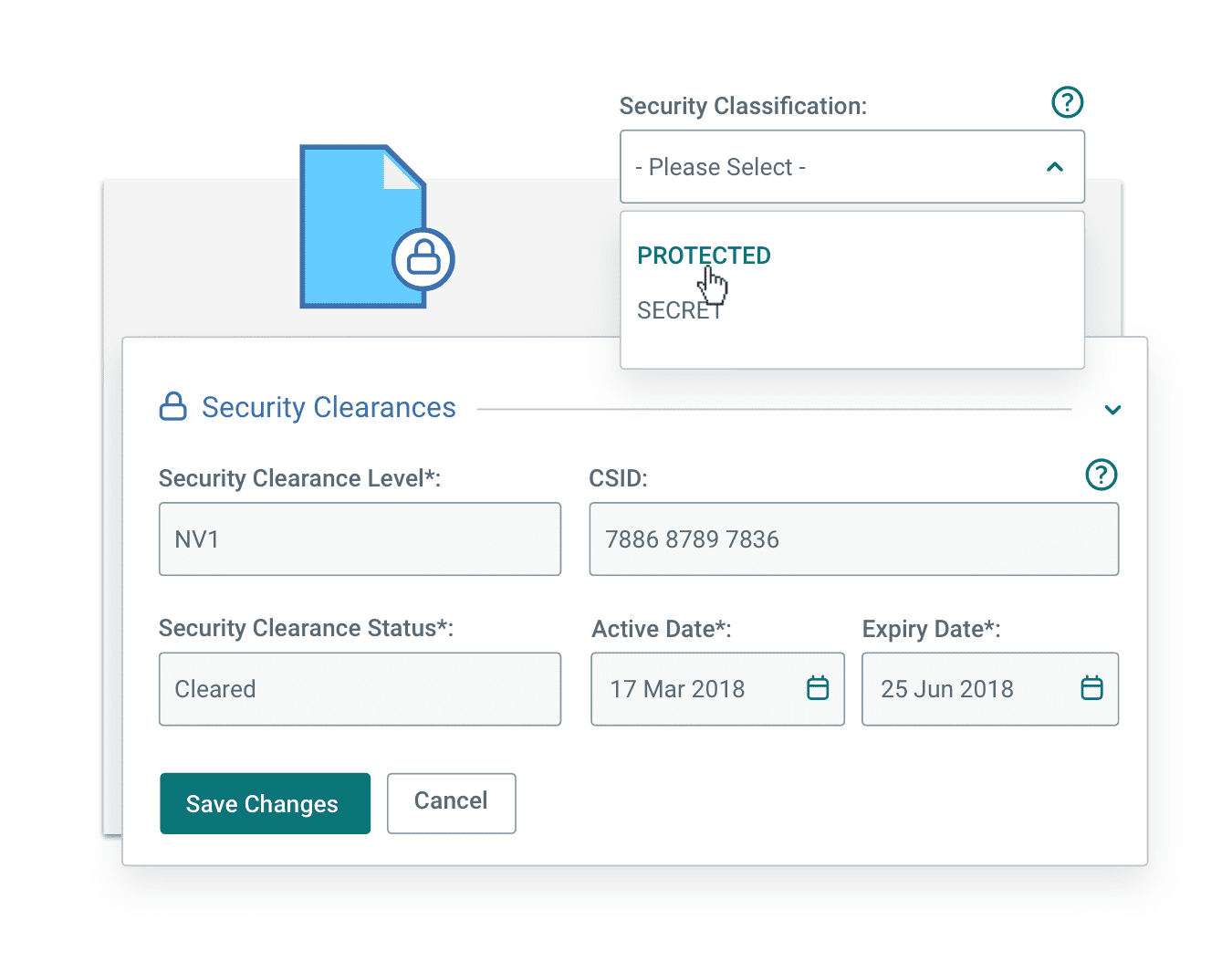
Task: Click the CSID number field
Action: click(853, 539)
